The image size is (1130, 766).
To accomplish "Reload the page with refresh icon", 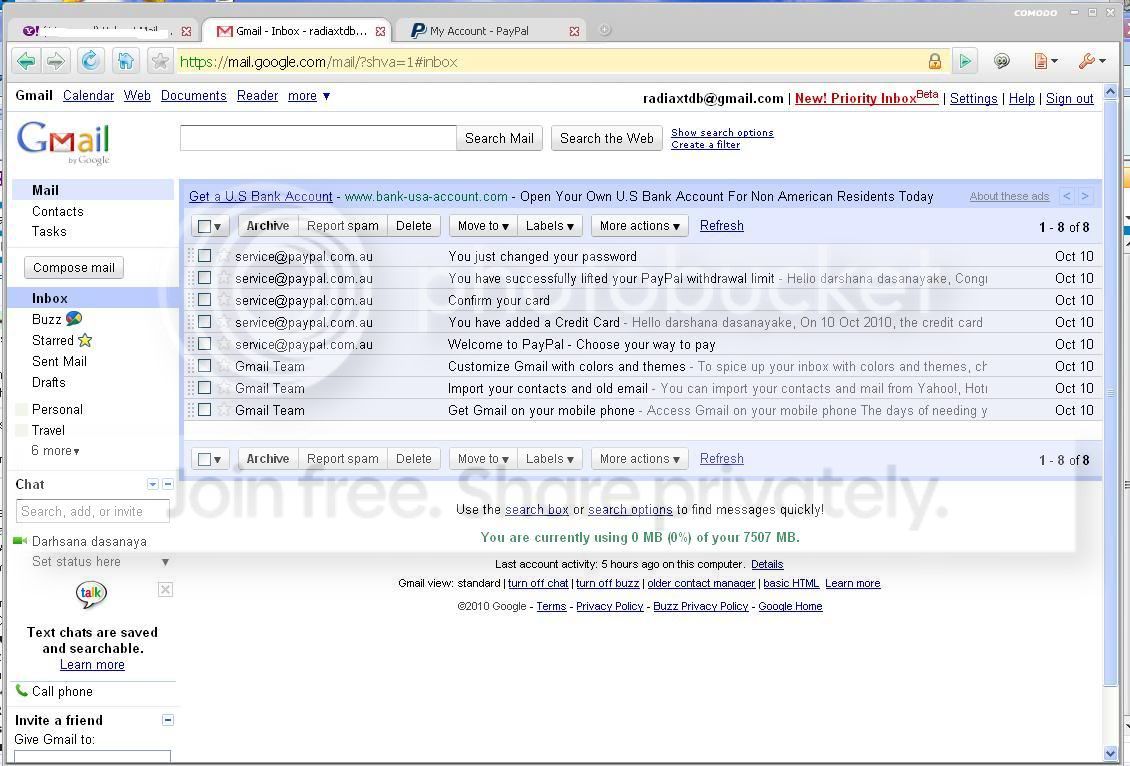I will 90,61.
